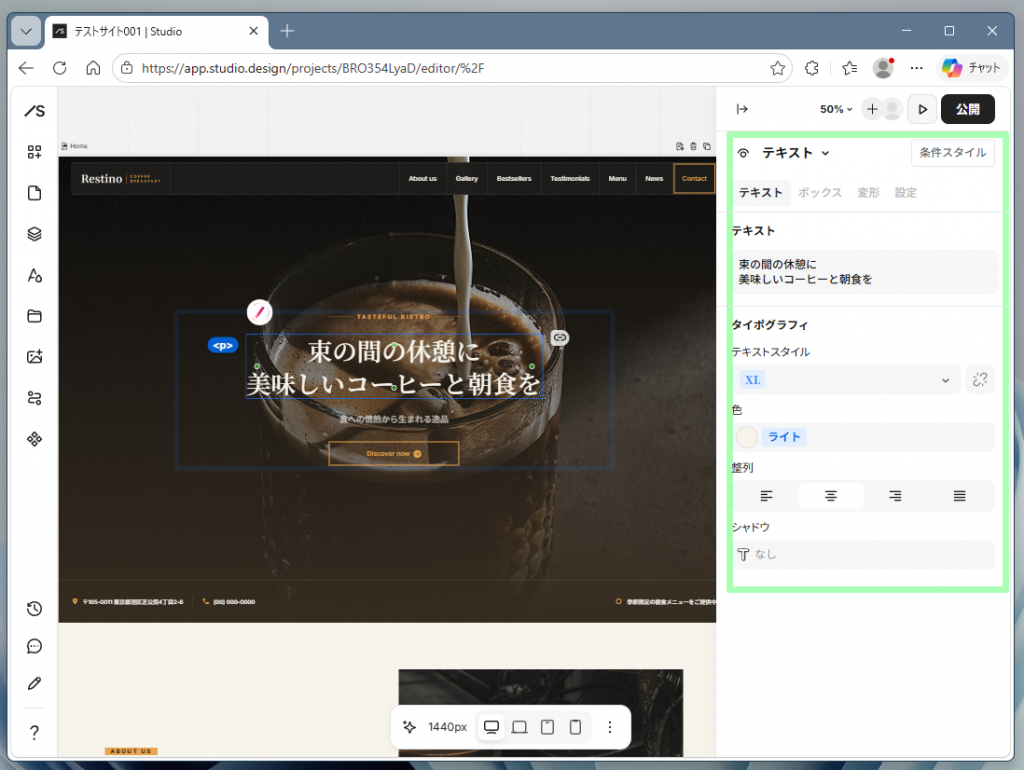Switch to the テキスト tab
Image resolution: width=1024 pixels, height=770 pixels.
pyautogui.click(x=761, y=193)
